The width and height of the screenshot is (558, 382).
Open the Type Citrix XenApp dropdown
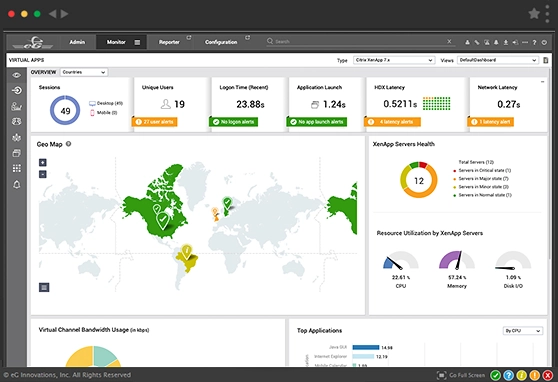394,60
